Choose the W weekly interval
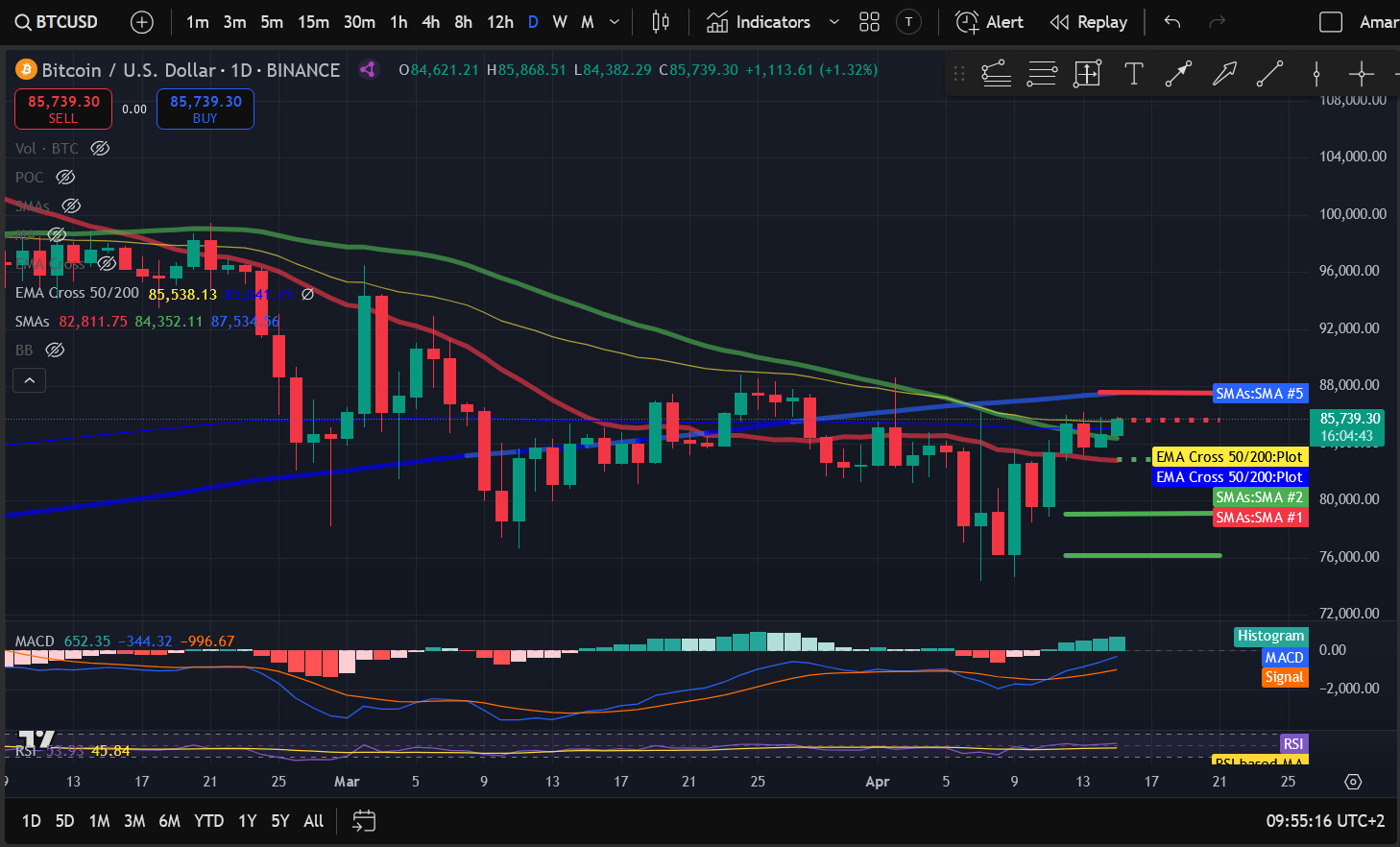Viewport: 1400px width, 847px height. click(x=560, y=22)
